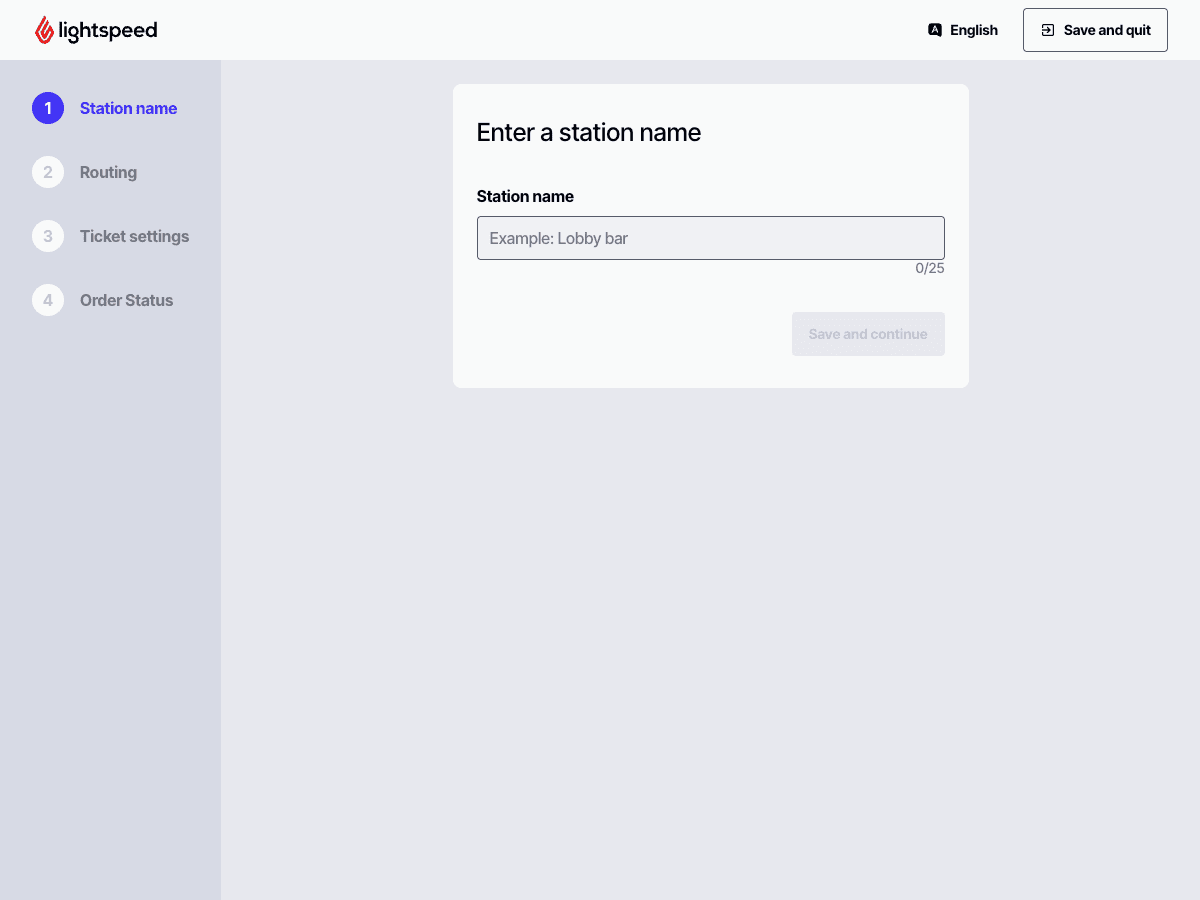Jump to the Ticket settings step
The image size is (1200, 900).
(134, 236)
